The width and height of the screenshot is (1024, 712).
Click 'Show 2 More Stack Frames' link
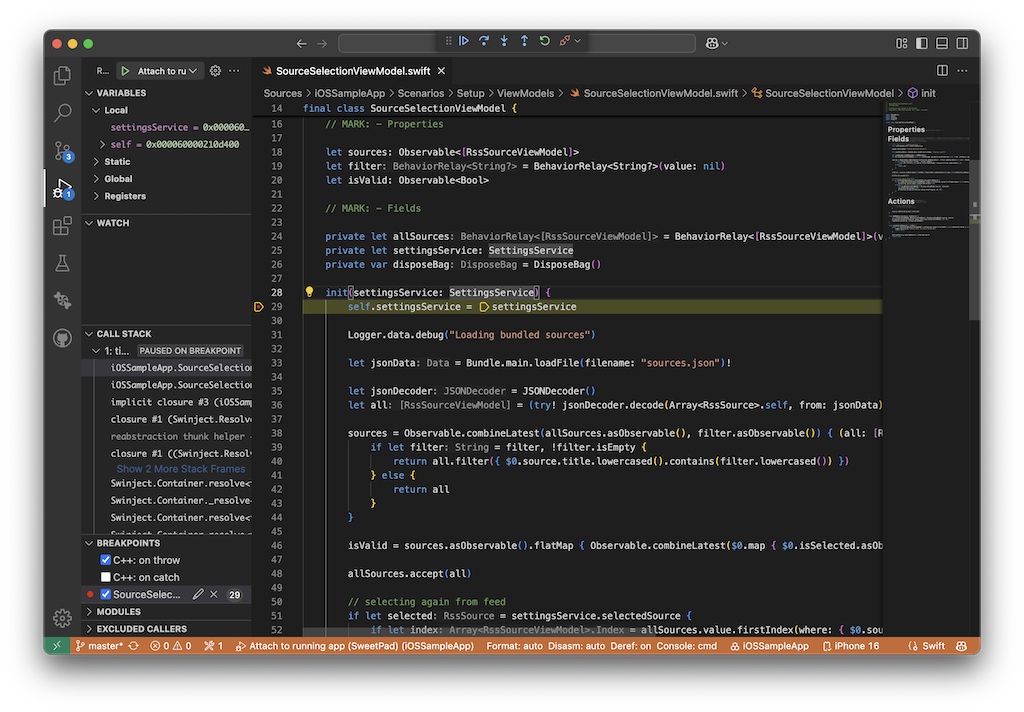click(180, 468)
